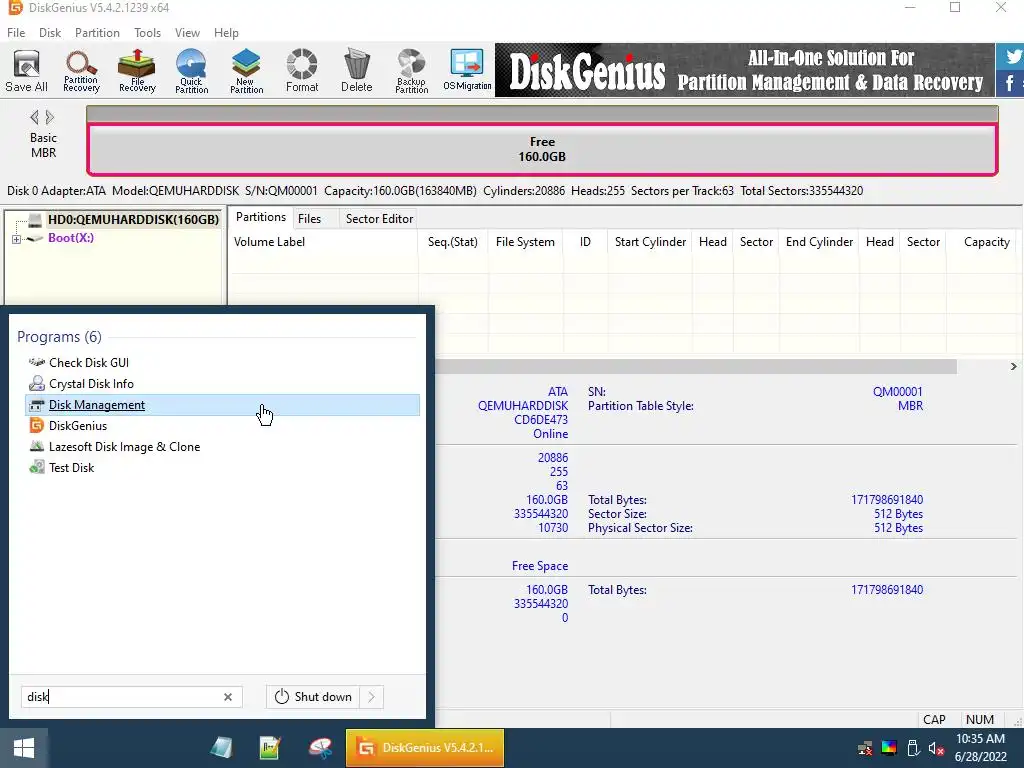Click the End Cylinder column header
Viewport: 1024px width, 768px height.
(x=819, y=242)
